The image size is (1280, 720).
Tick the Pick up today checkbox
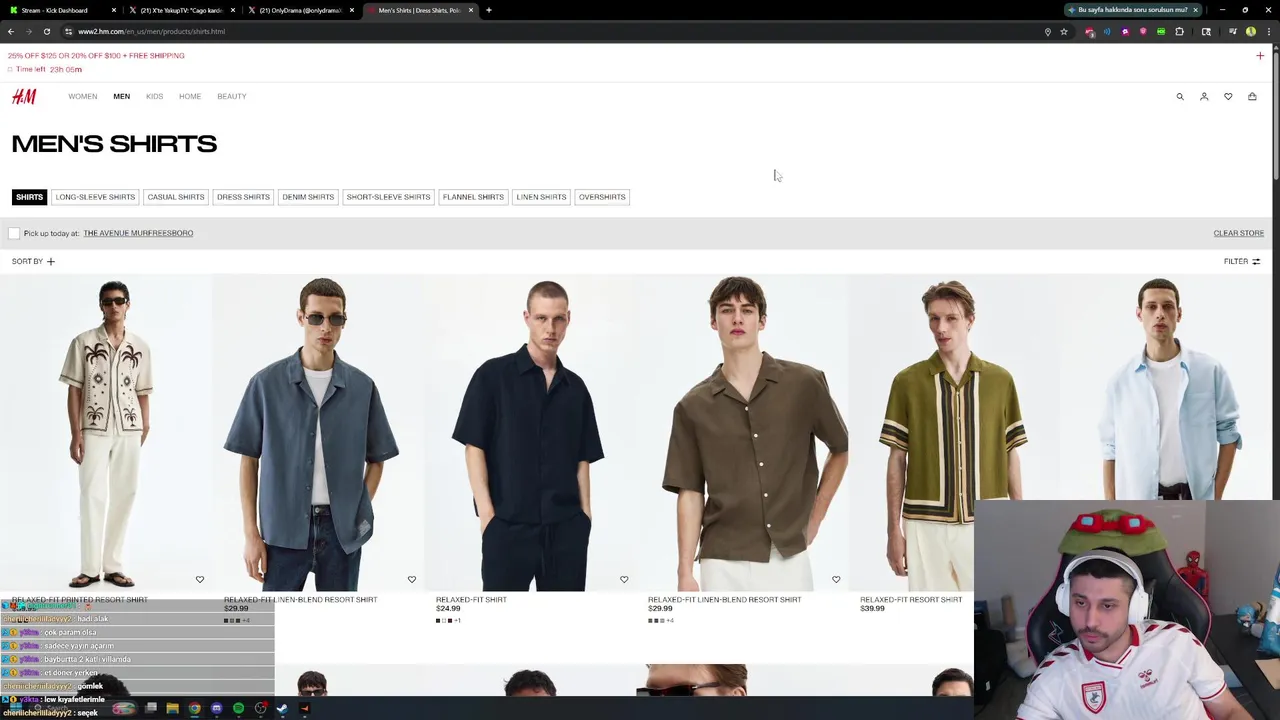click(x=14, y=233)
